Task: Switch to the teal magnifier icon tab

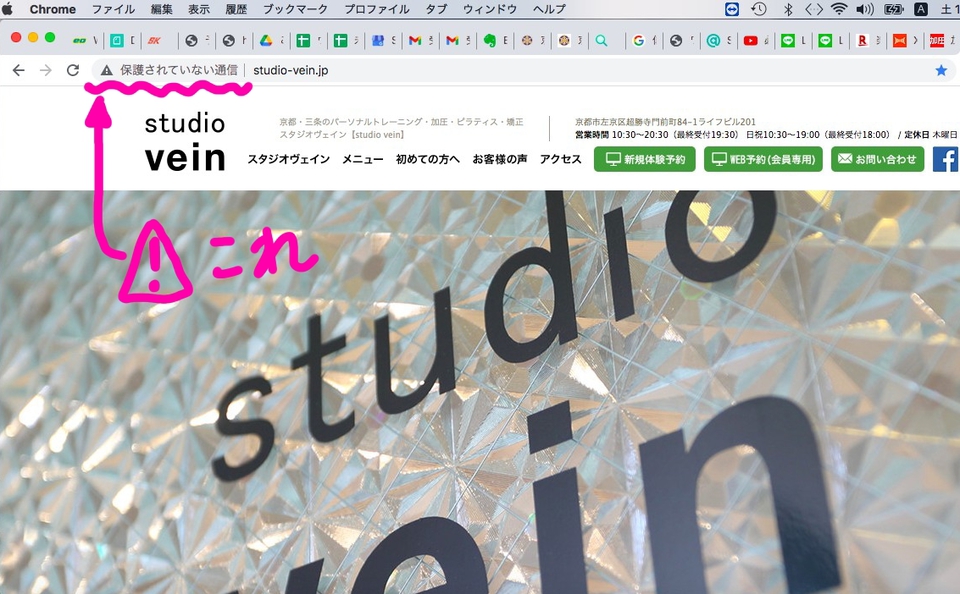Action: click(602, 40)
